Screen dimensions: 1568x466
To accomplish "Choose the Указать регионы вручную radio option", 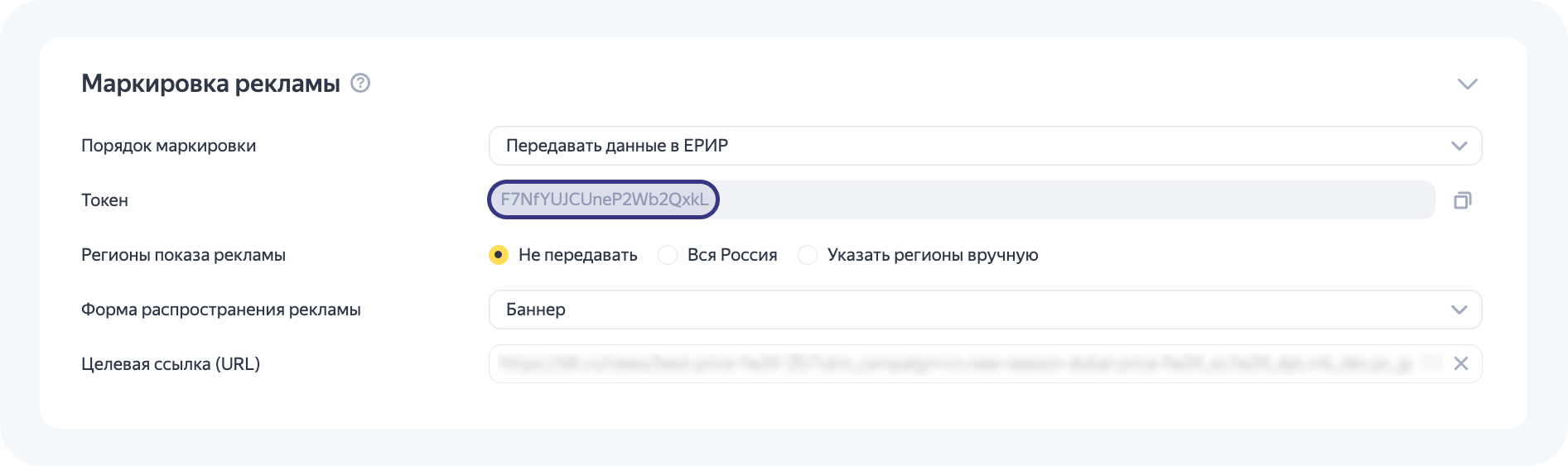I will 808,255.
